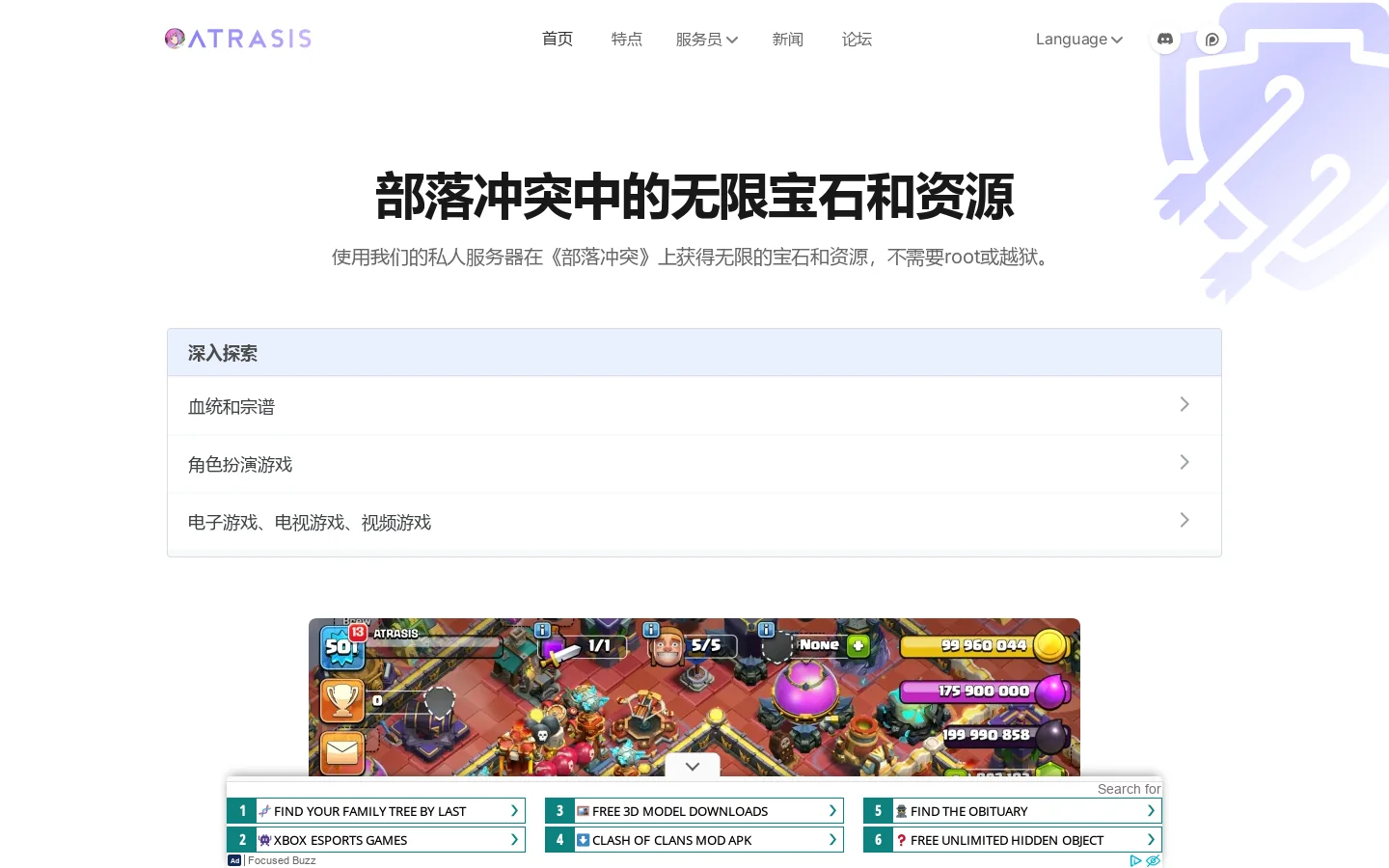
Task: Click the Focused Buzz ad label
Action: point(282,860)
